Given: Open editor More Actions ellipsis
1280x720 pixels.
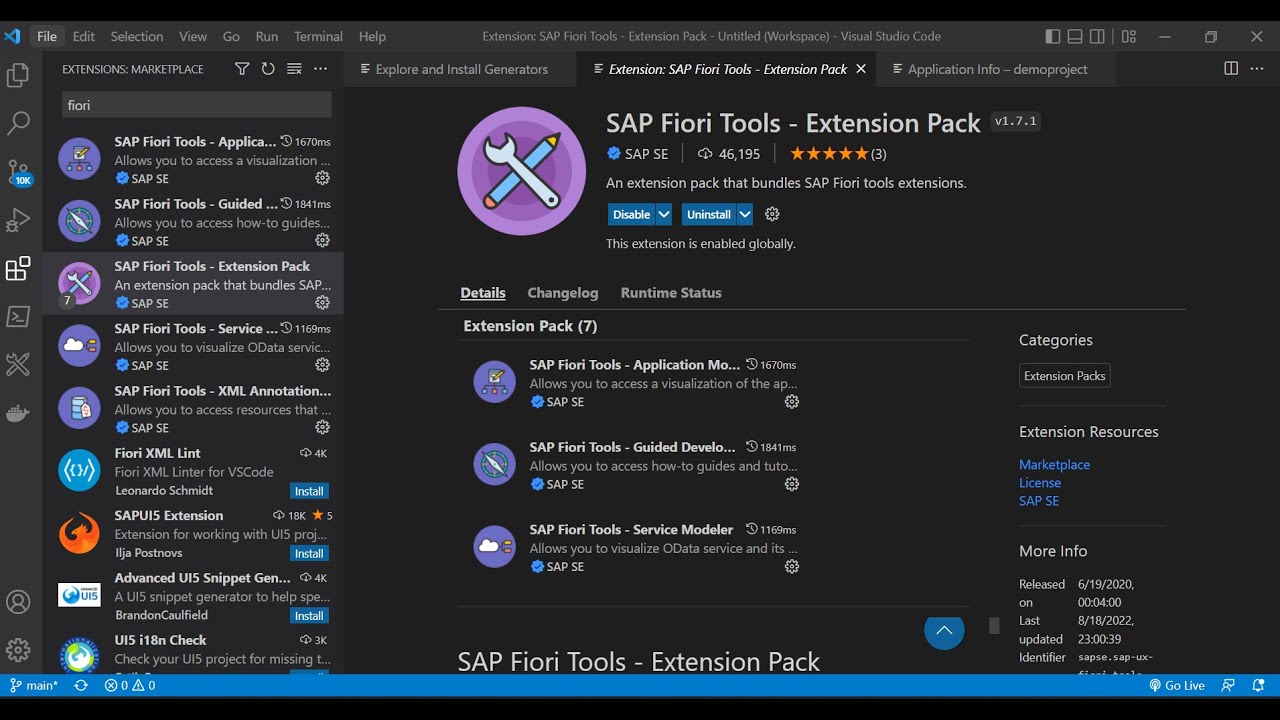Looking at the screenshot, I should pos(1257,69).
